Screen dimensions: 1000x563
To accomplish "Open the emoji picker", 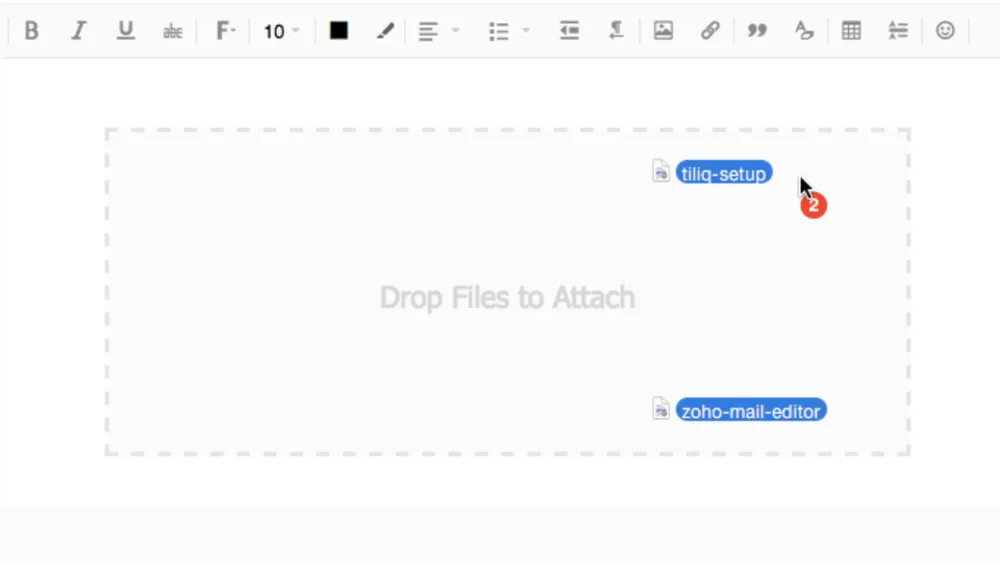I will point(945,30).
